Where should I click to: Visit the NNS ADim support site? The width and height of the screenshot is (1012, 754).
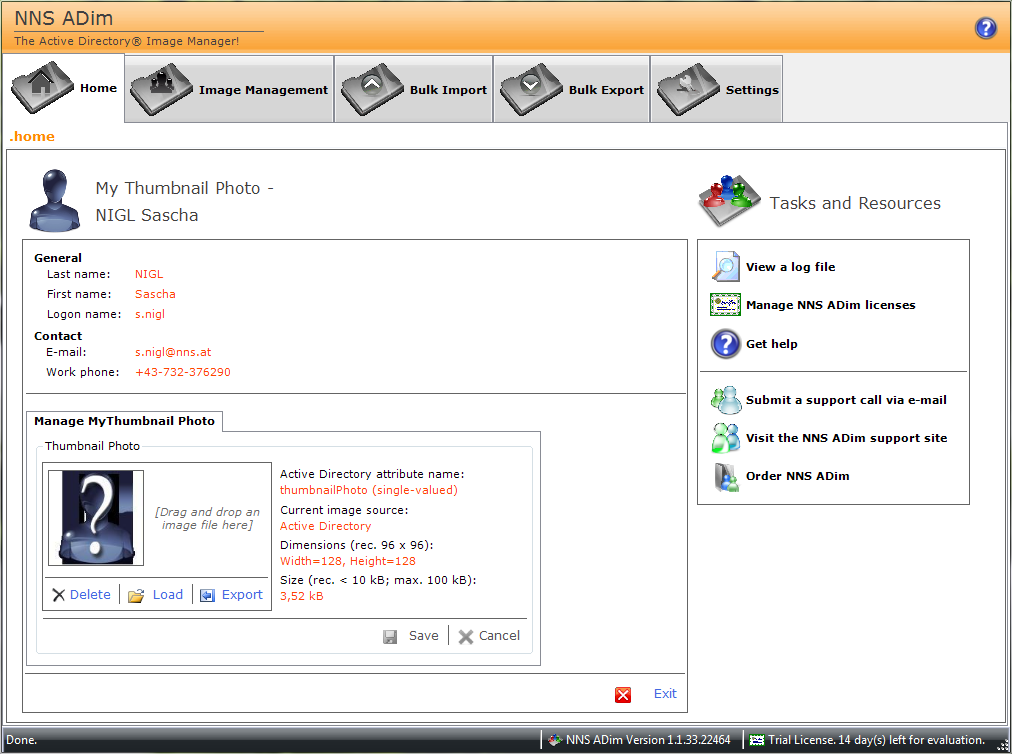tap(847, 438)
